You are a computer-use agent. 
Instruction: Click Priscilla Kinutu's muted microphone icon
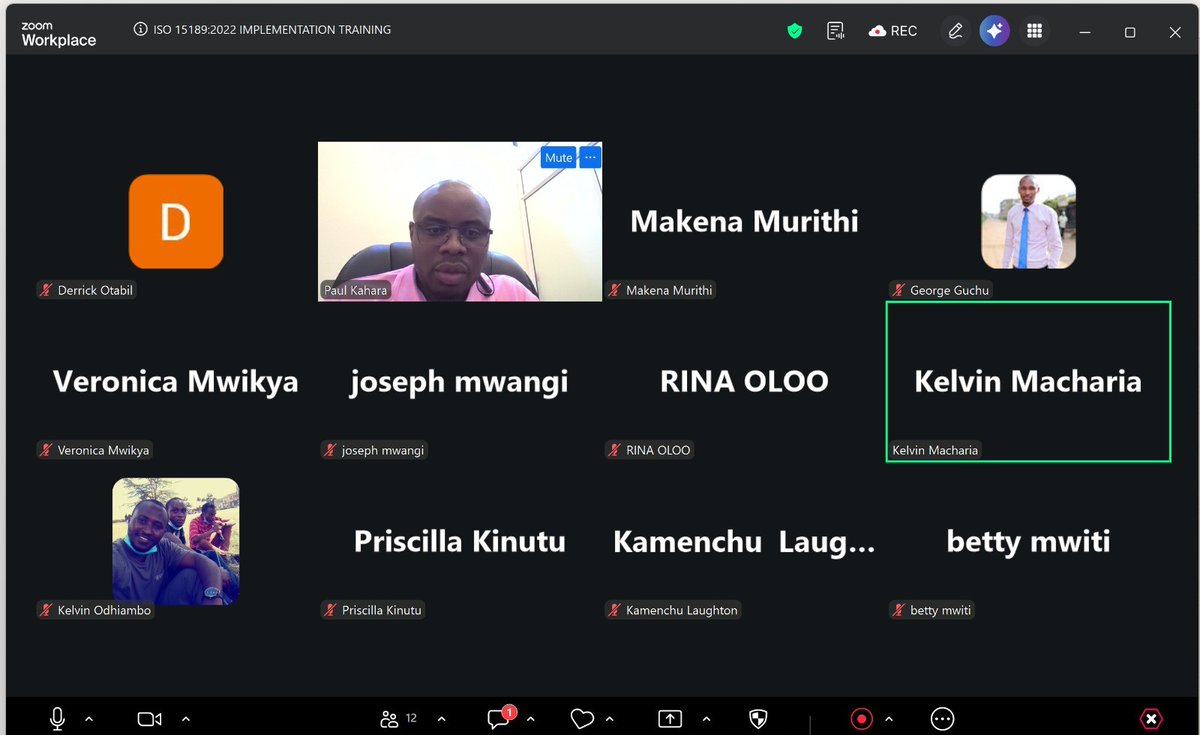(x=330, y=610)
